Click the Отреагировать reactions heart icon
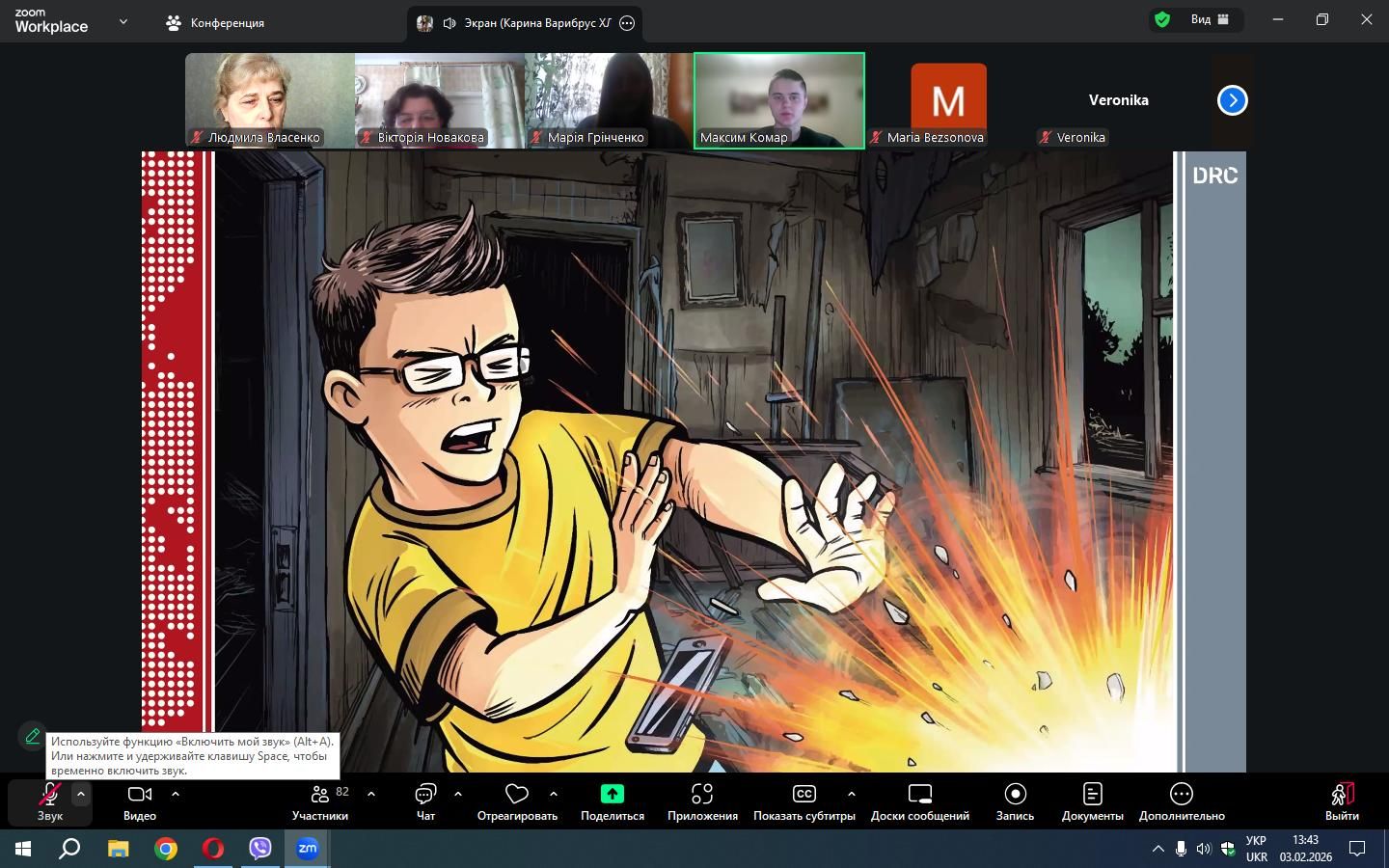This screenshot has width=1389, height=868. (517, 795)
